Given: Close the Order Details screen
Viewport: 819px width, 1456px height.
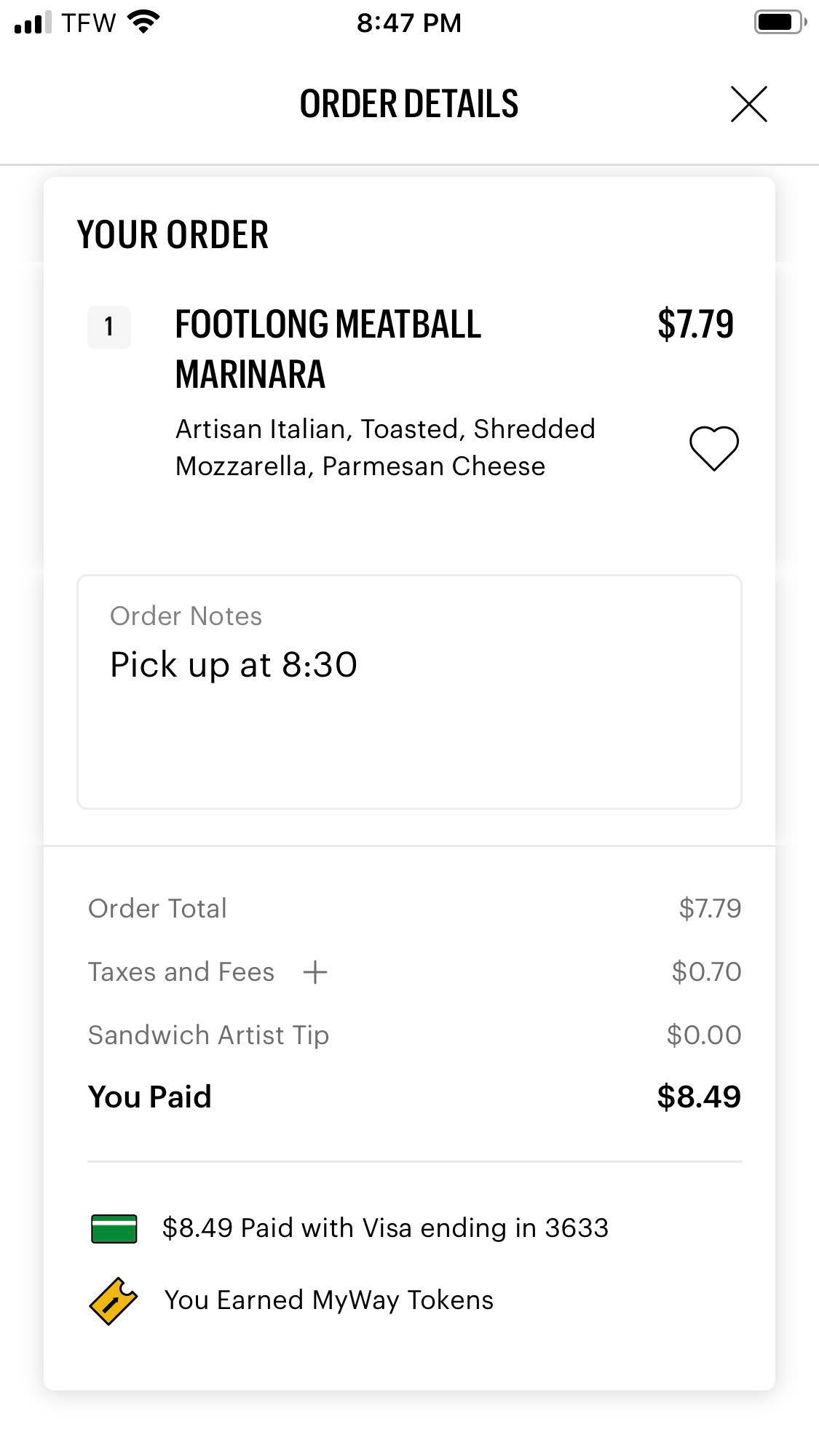Looking at the screenshot, I should (748, 104).
